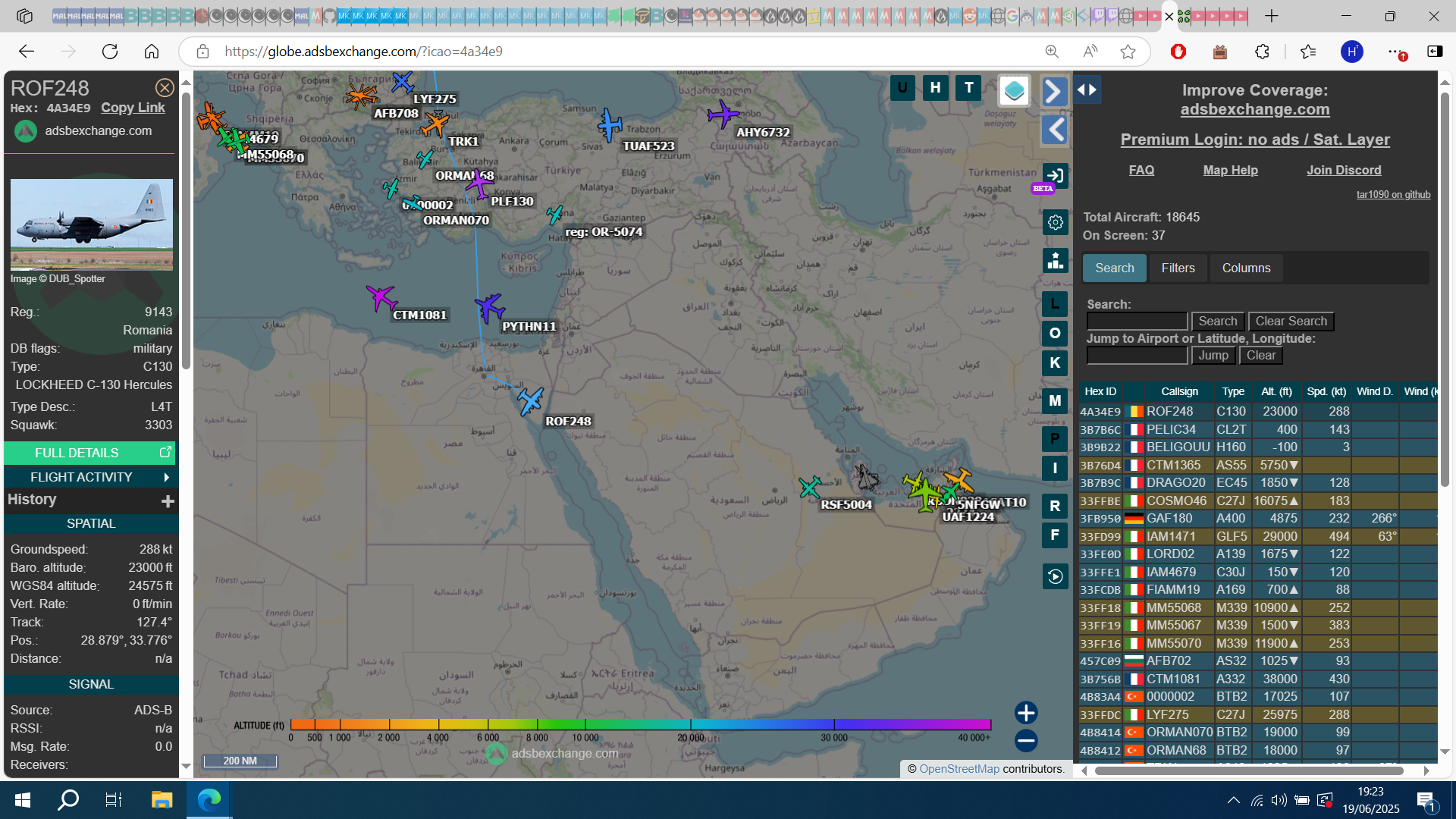Expand History with the plus icon
This screenshot has width=1456, height=819.
[168, 500]
